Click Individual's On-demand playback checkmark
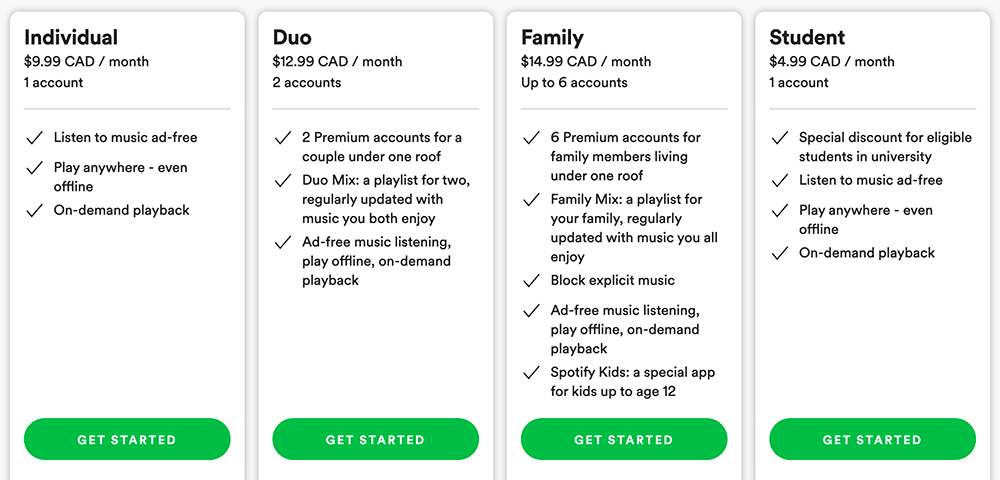The width and height of the screenshot is (1000, 480). click(34, 211)
